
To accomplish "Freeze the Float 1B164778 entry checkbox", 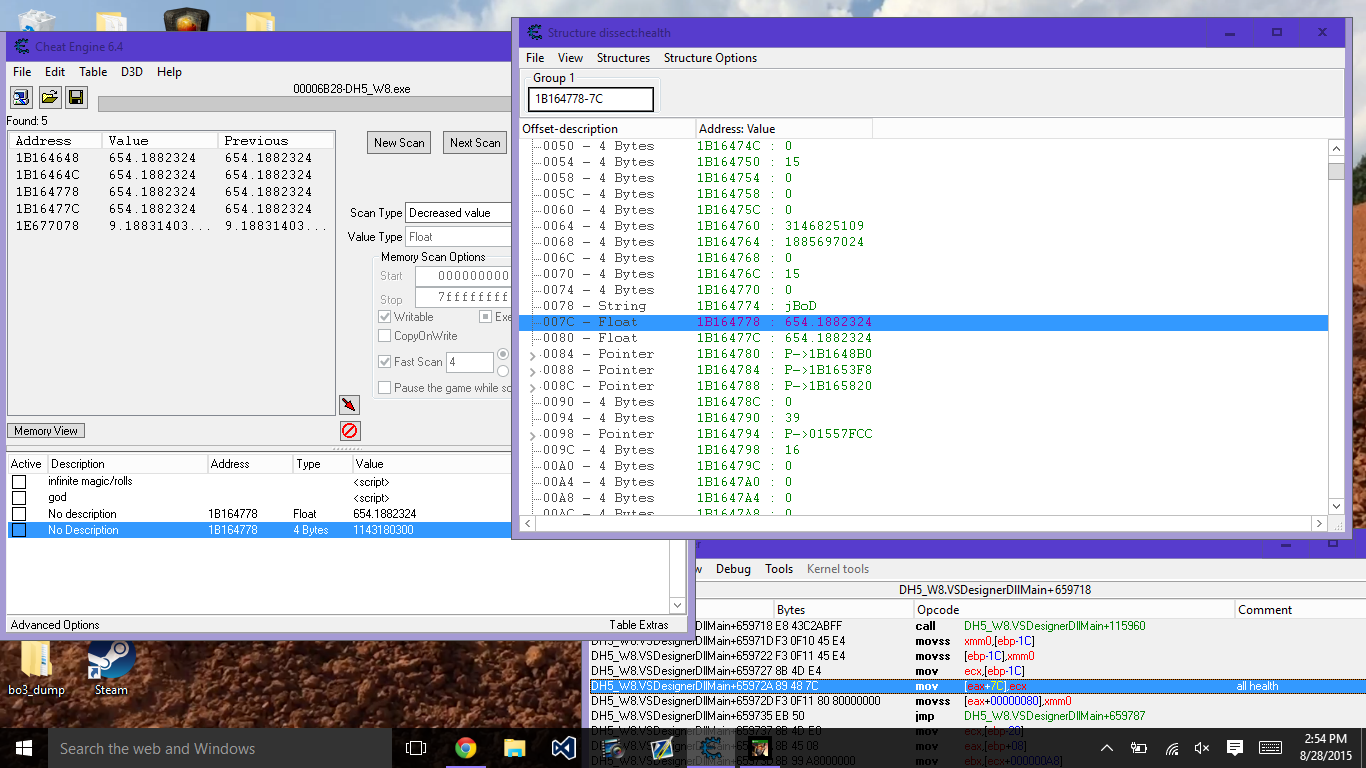I will pyautogui.click(x=19, y=514).
